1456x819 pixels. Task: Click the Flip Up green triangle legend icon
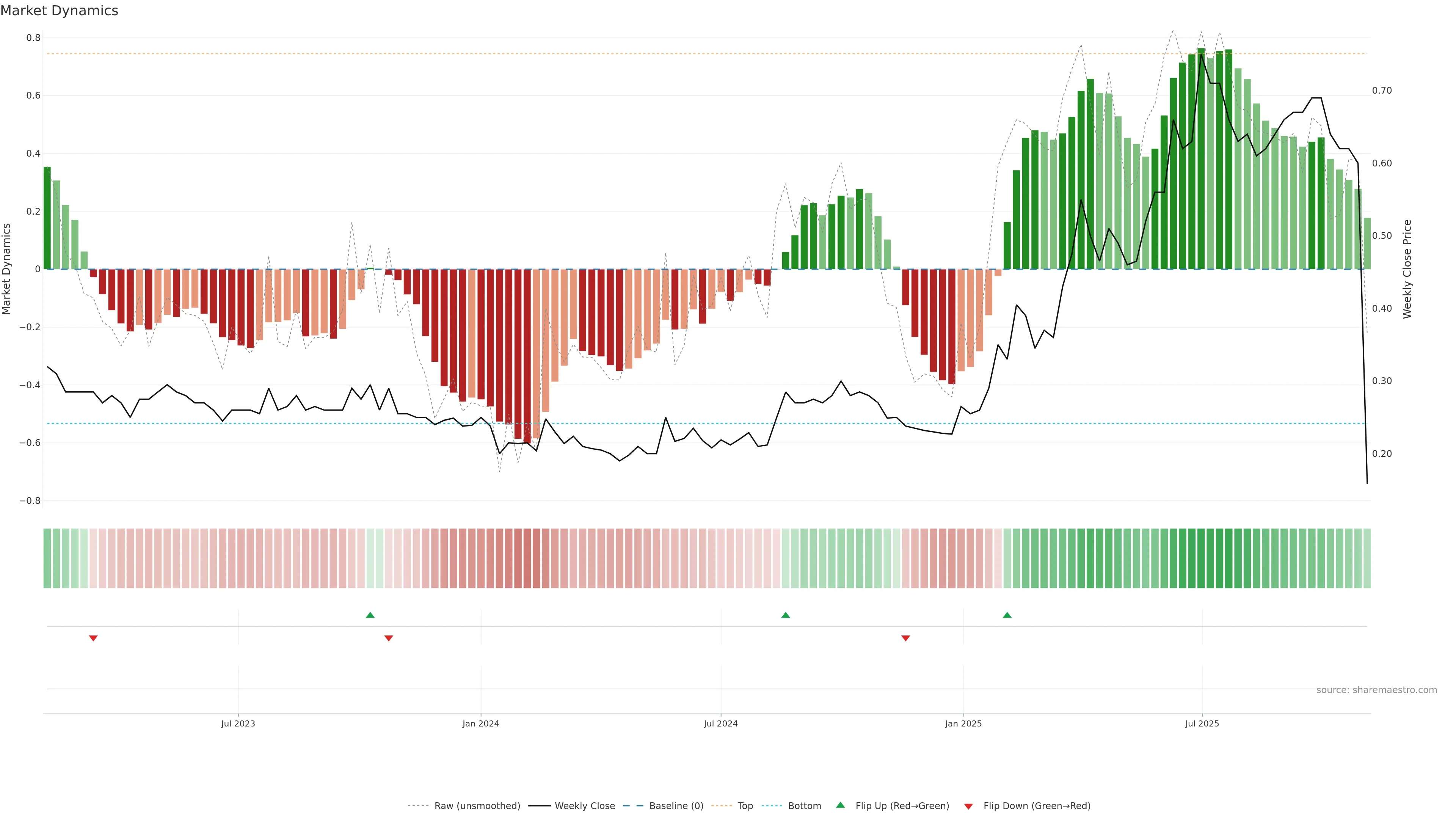click(841, 805)
